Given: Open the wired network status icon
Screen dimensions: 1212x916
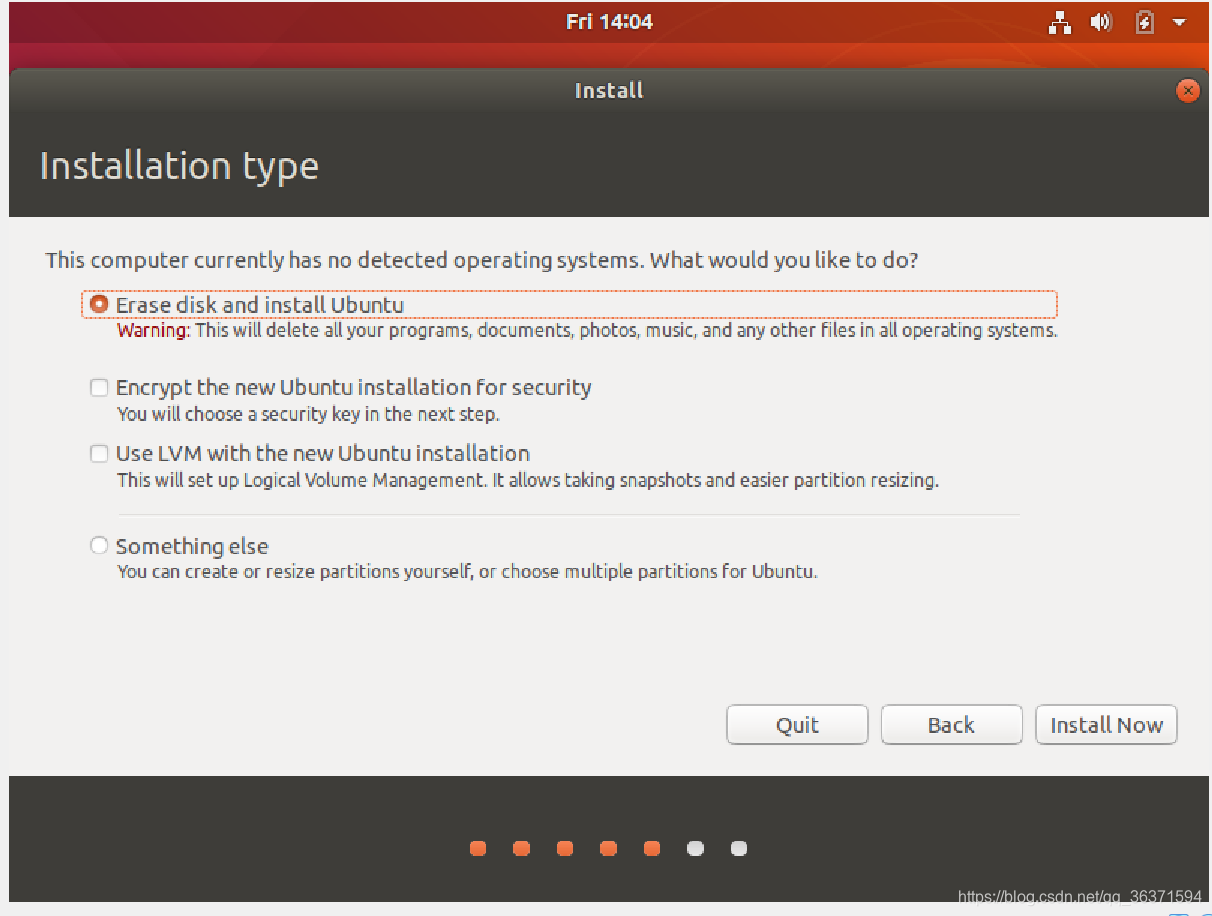Looking at the screenshot, I should 1060,22.
